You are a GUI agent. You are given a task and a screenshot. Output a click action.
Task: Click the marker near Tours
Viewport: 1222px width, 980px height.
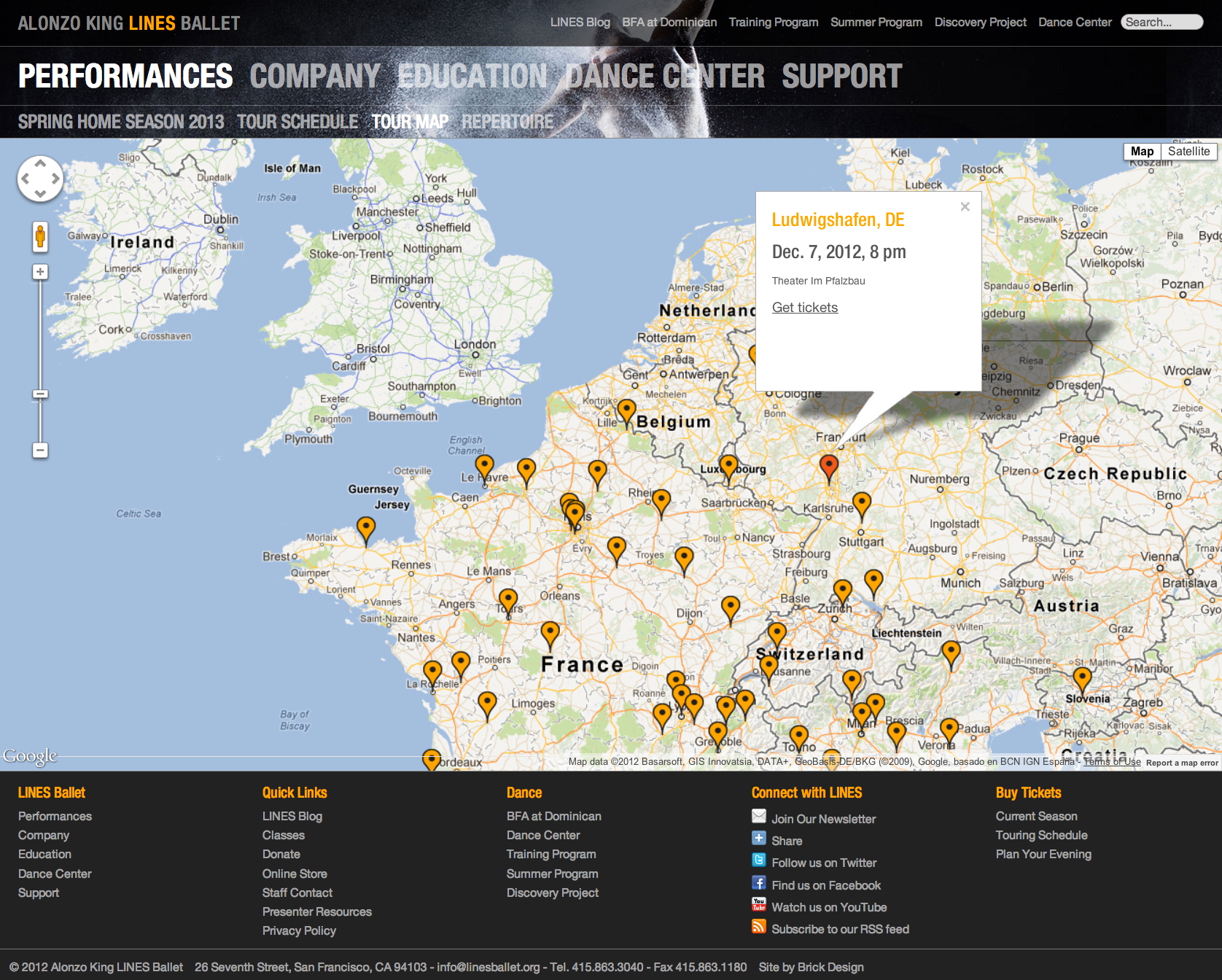[508, 603]
